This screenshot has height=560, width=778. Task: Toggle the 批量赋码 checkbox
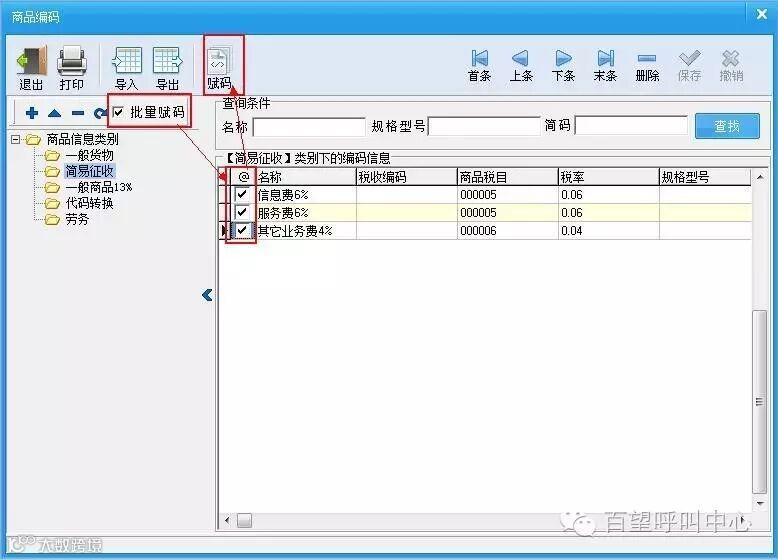click(x=118, y=113)
